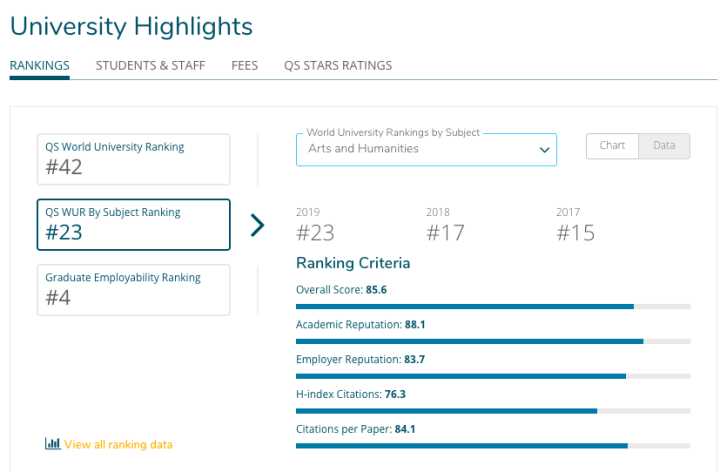Click the bar chart icon beside View all ranking data
720x472 pixels.
53,444
